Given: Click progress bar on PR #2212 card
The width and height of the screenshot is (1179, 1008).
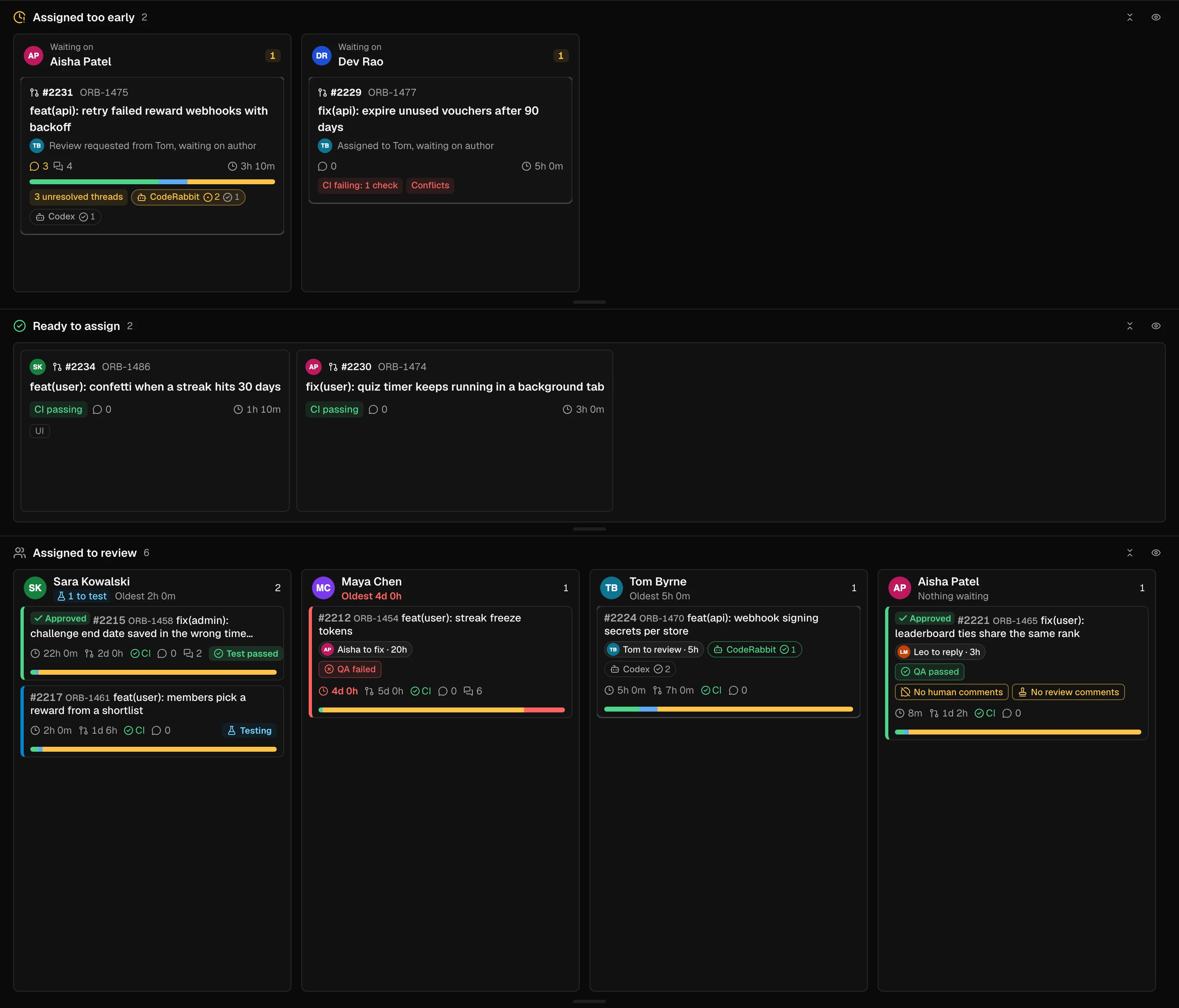Looking at the screenshot, I should (442, 710).
